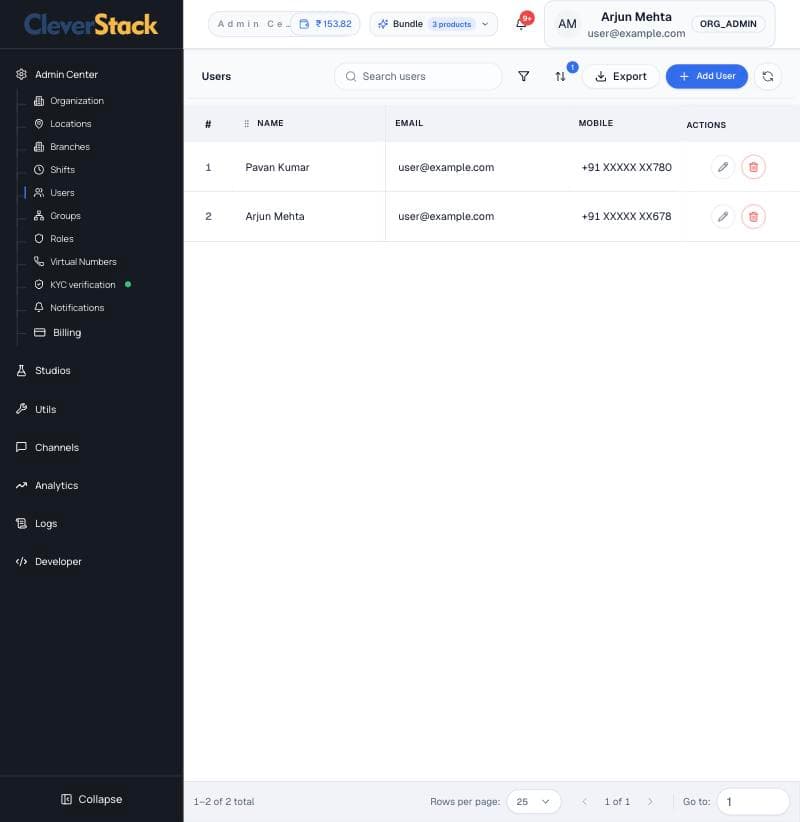Click Arjun Mehta profile name in header
Image resolution: width=800 pixels, height=822 pixels.
tap(636, 17)
